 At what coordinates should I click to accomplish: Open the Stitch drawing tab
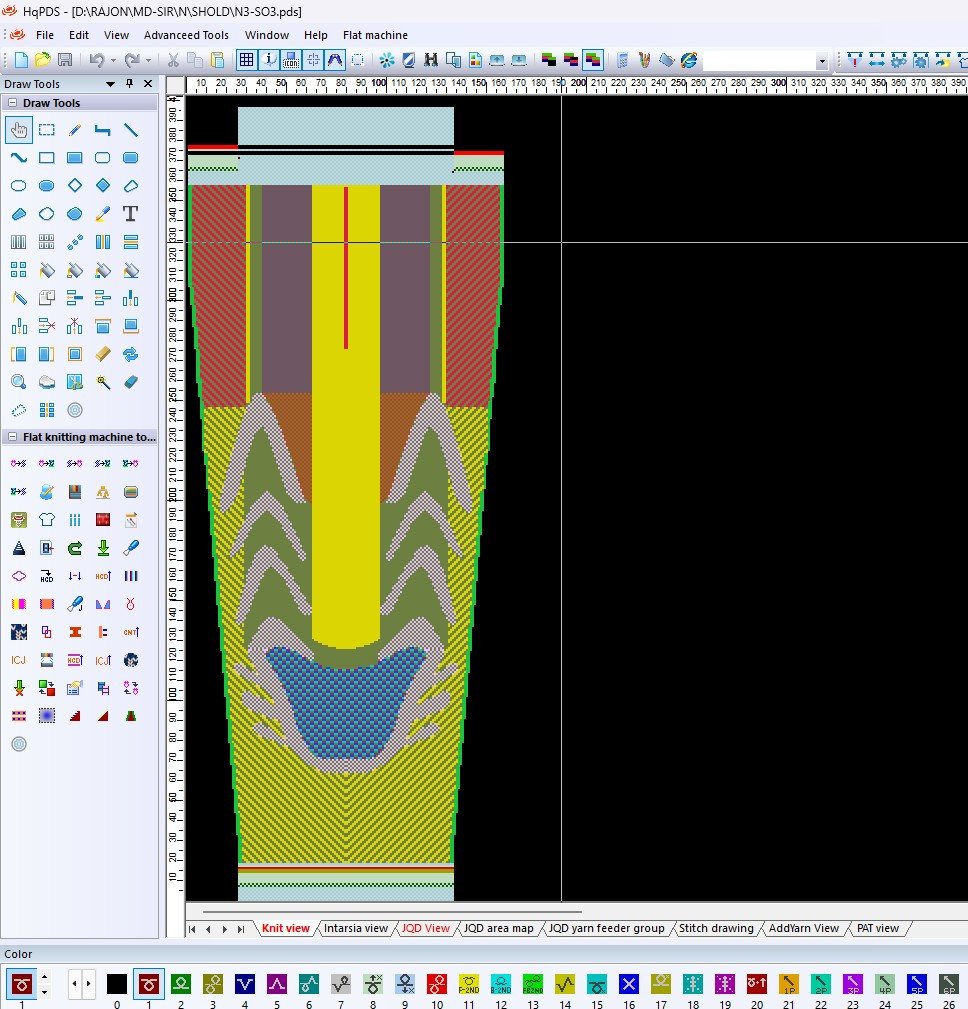[716, 929]
